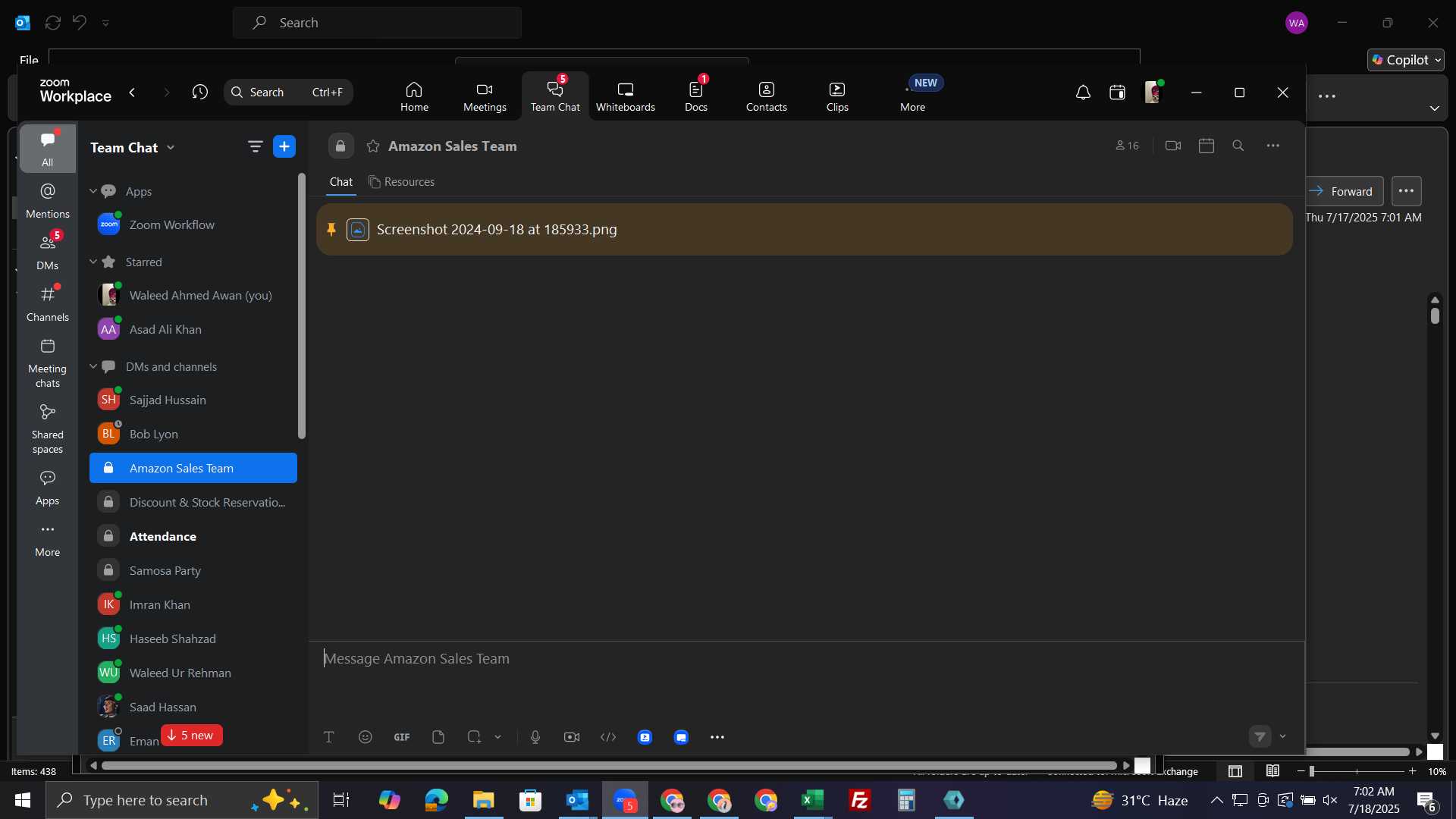Switch to the Resources tab

point(401,182)
